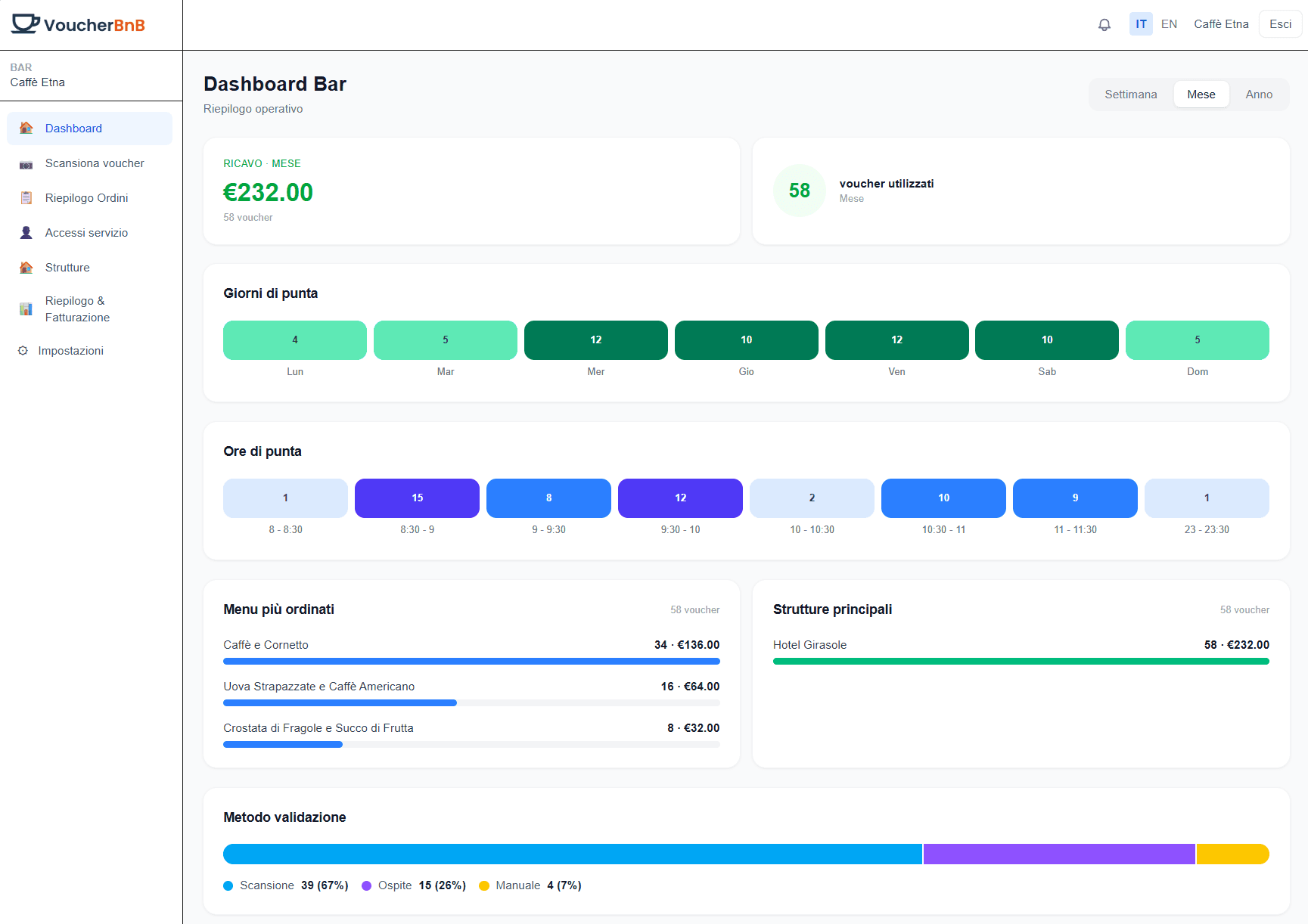Switch language to EN
Viewport: 1308px width, 924px height.
[x=1169, y=24]
